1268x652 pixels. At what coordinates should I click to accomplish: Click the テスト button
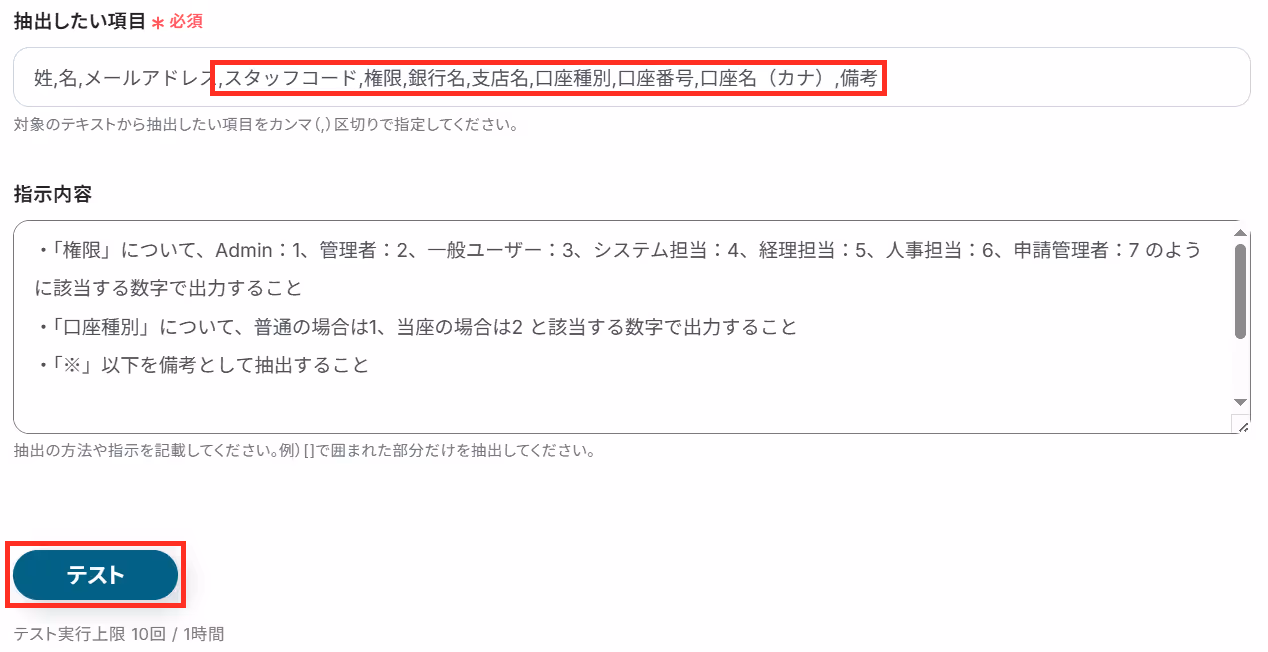[95, 575]
